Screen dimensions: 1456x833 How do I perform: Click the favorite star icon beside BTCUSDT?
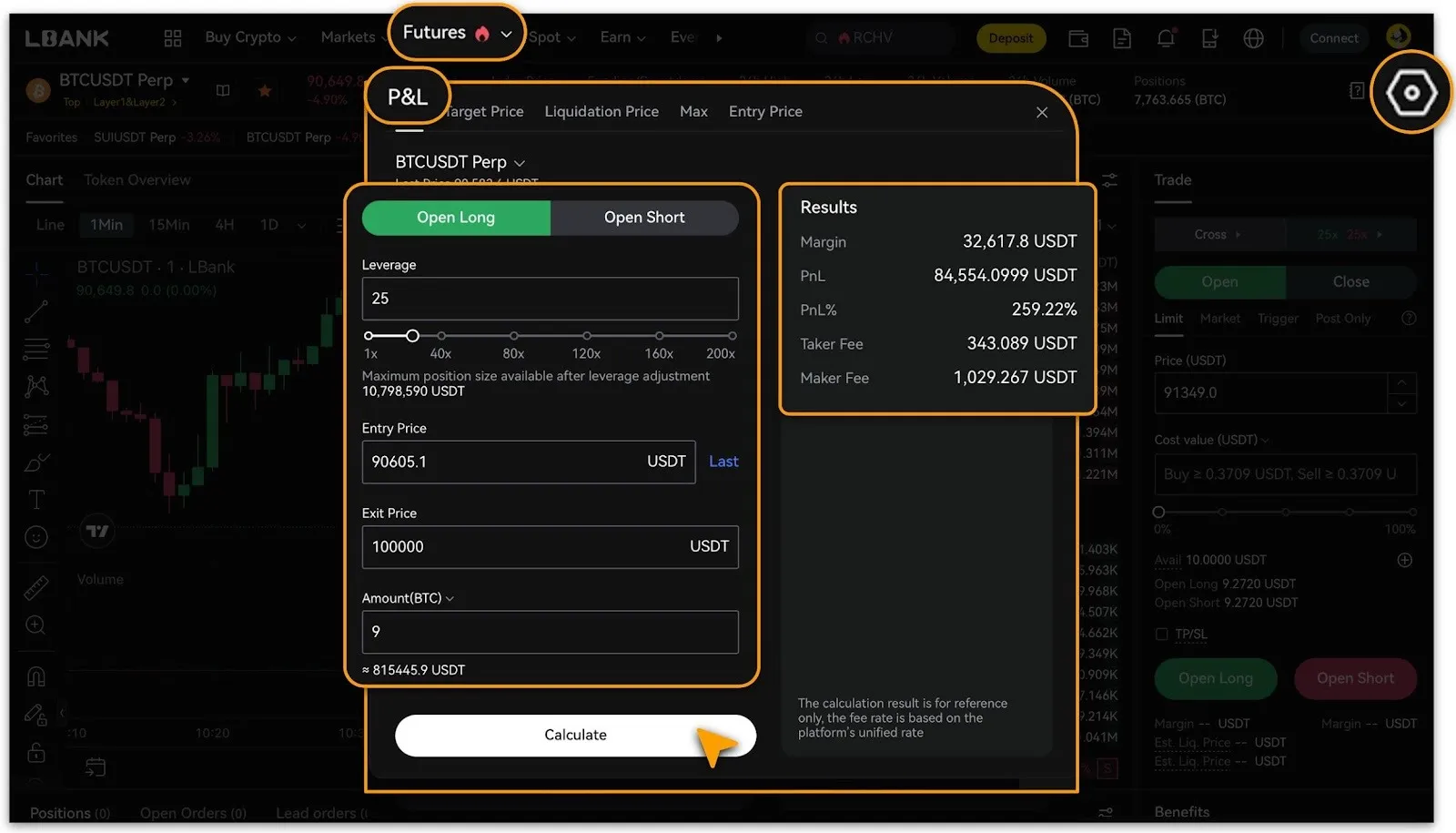pos(265,90)
